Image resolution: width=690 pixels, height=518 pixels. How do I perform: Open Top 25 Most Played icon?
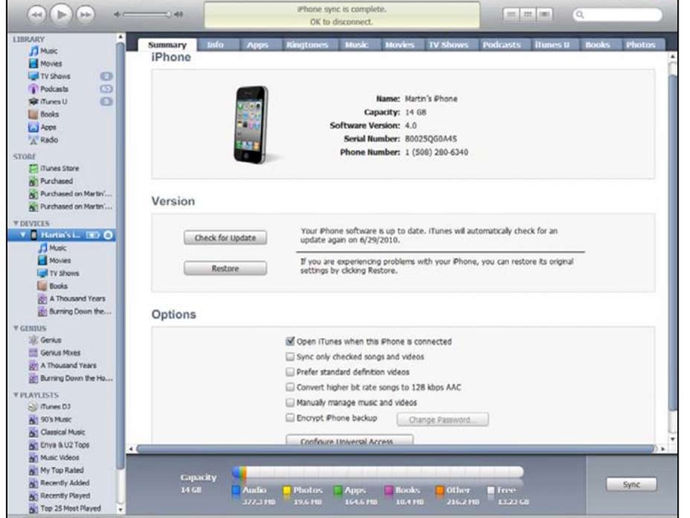(x=33, y=509)
